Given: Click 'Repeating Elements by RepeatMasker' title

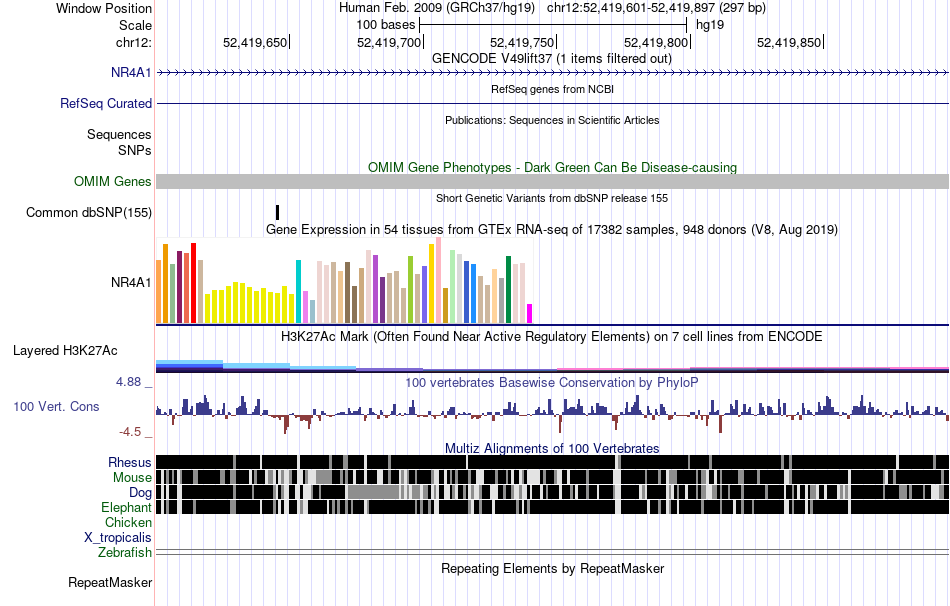Looking at the screenshot, I should tap(553, 568).
